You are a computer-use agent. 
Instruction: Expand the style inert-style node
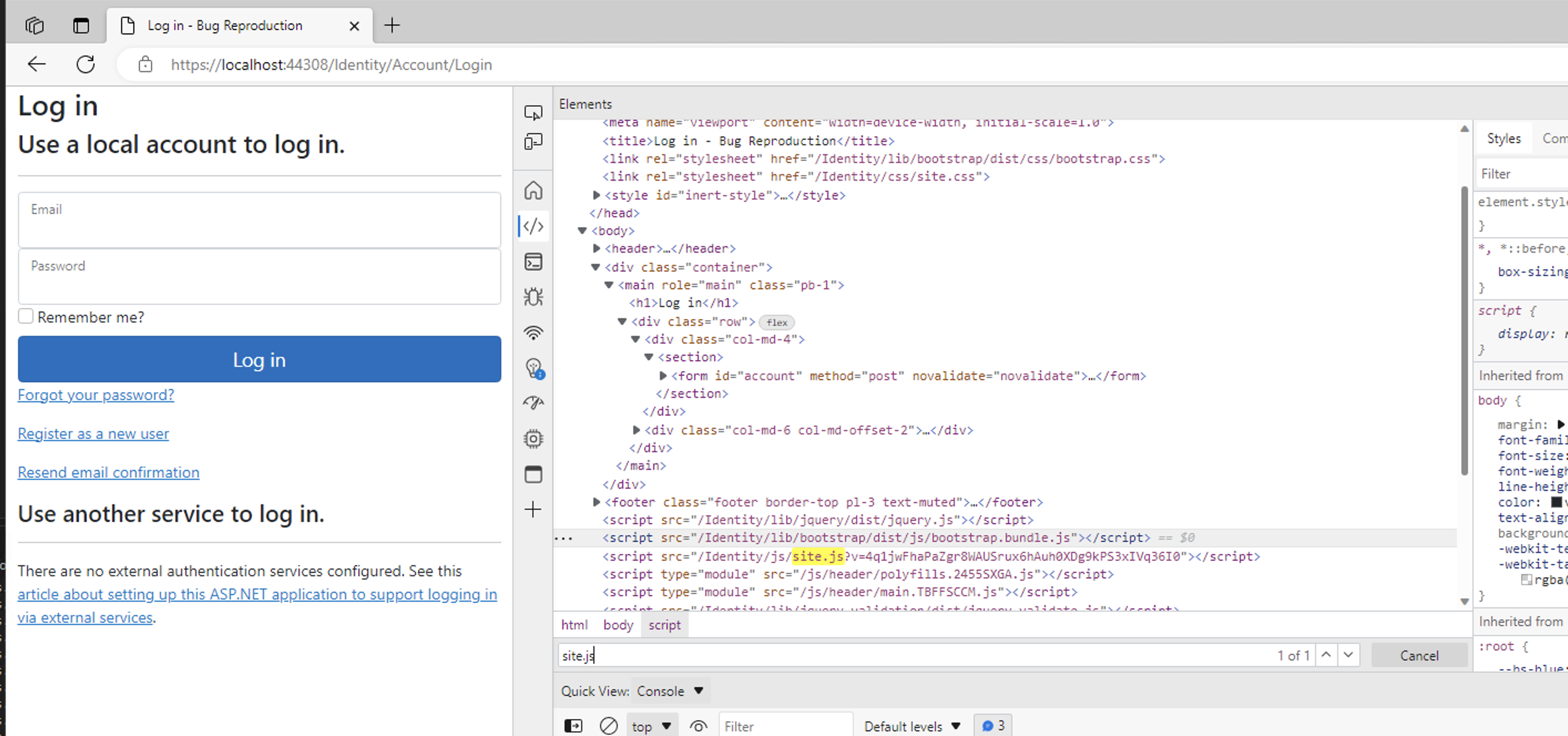click(597, 195)
